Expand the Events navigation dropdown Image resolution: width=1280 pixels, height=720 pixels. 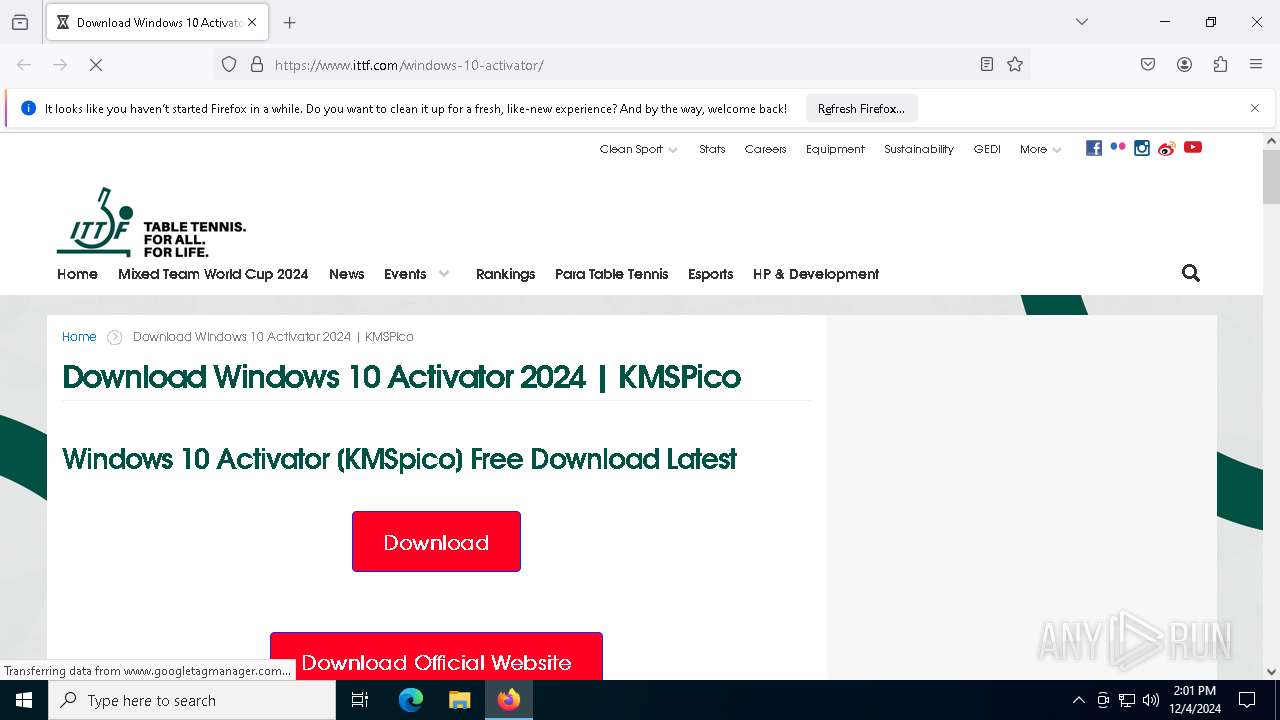coord(417,274)
